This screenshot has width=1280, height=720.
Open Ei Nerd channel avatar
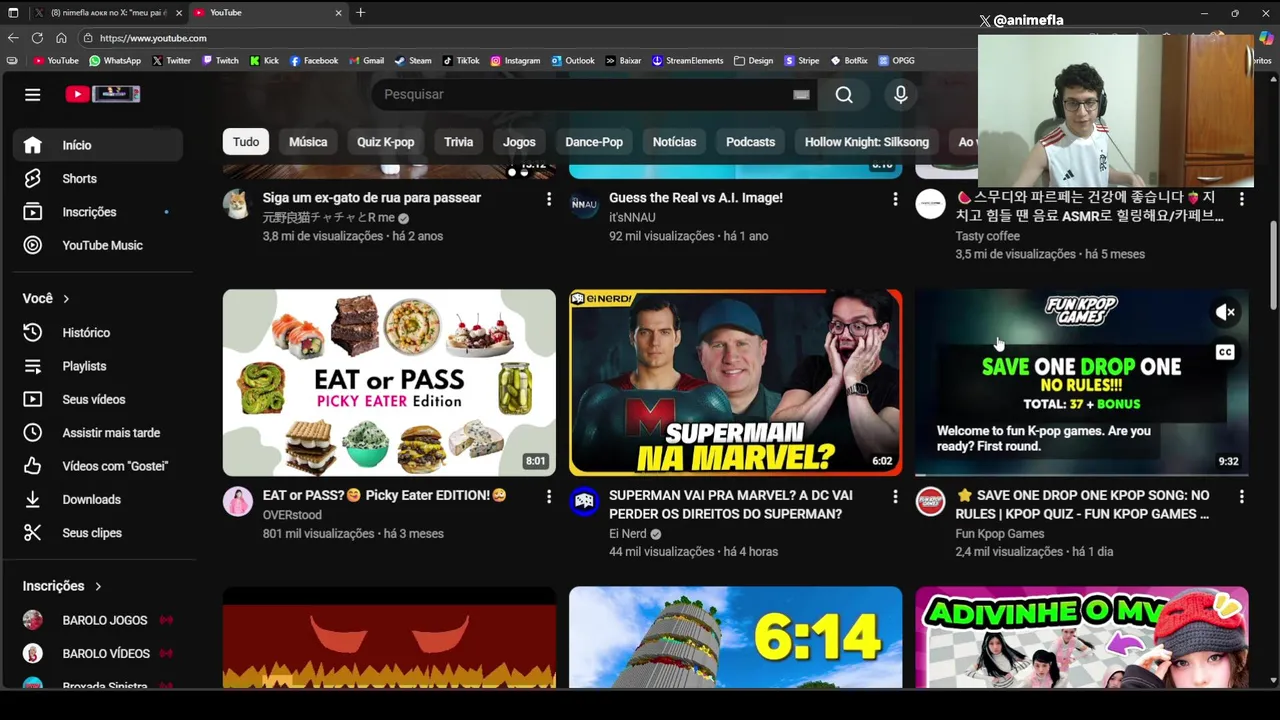tap(584, 501)
